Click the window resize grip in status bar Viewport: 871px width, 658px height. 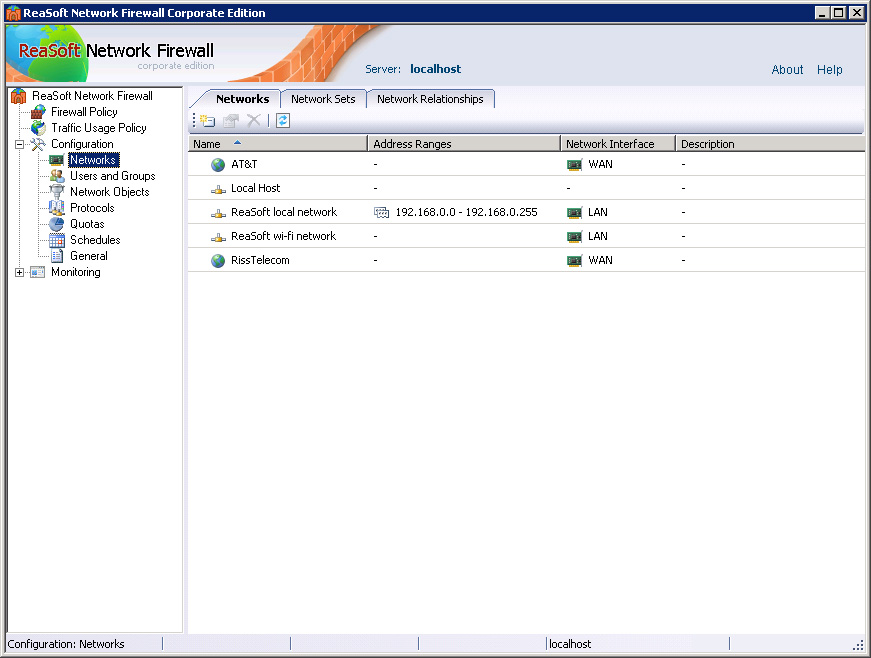pos(858,645)
